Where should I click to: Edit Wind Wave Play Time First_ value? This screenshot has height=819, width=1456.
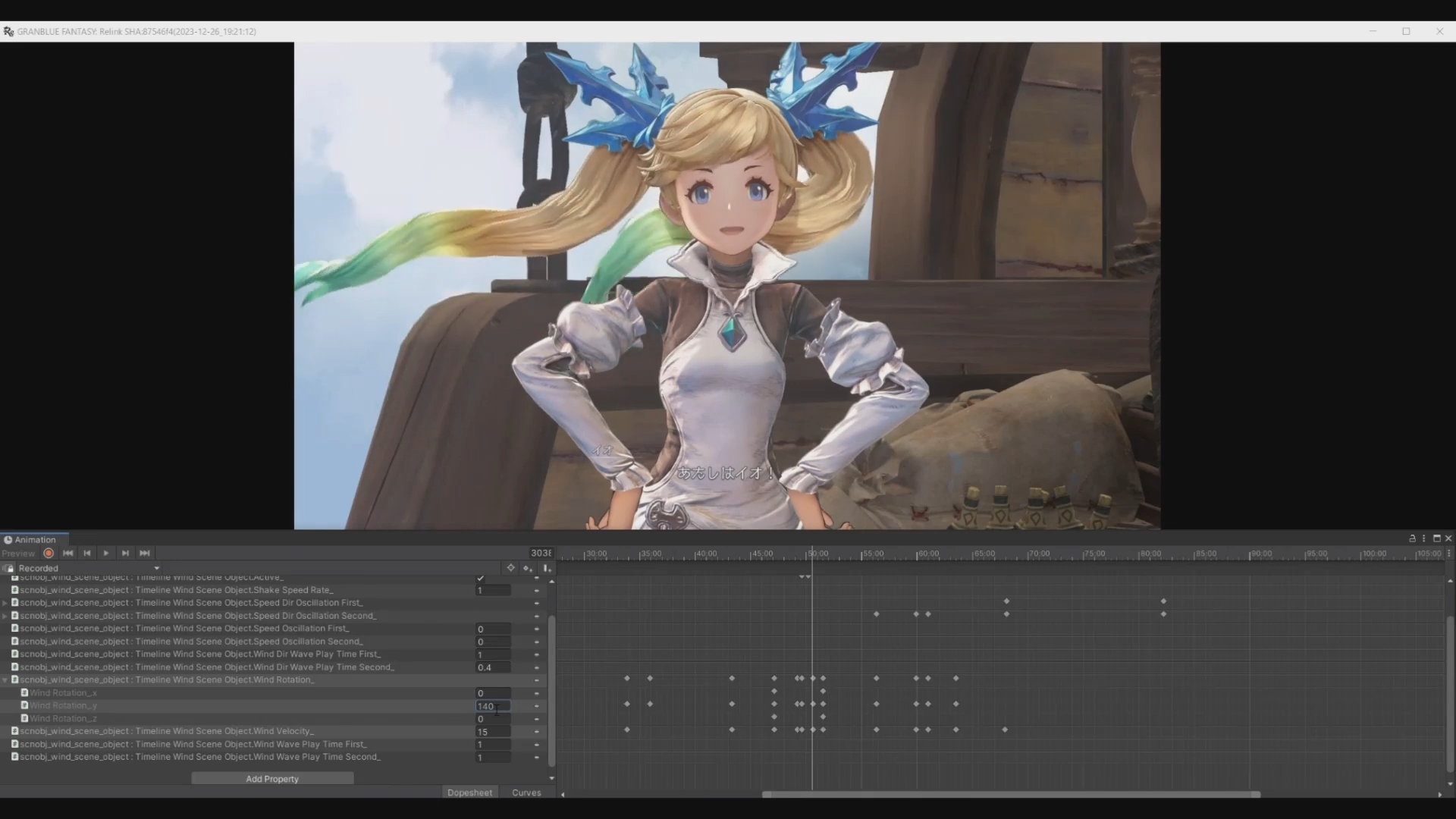coord(493,745)
